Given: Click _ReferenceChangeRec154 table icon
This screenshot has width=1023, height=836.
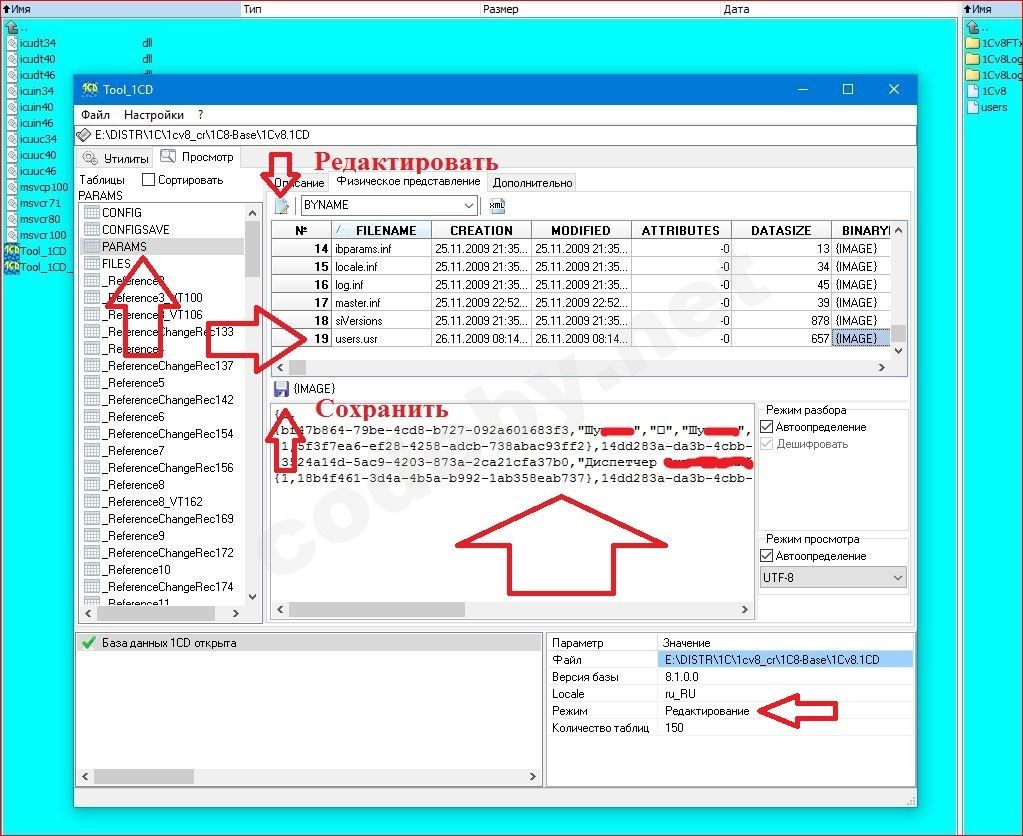Looking at the screenshot, I should [91, 433].
